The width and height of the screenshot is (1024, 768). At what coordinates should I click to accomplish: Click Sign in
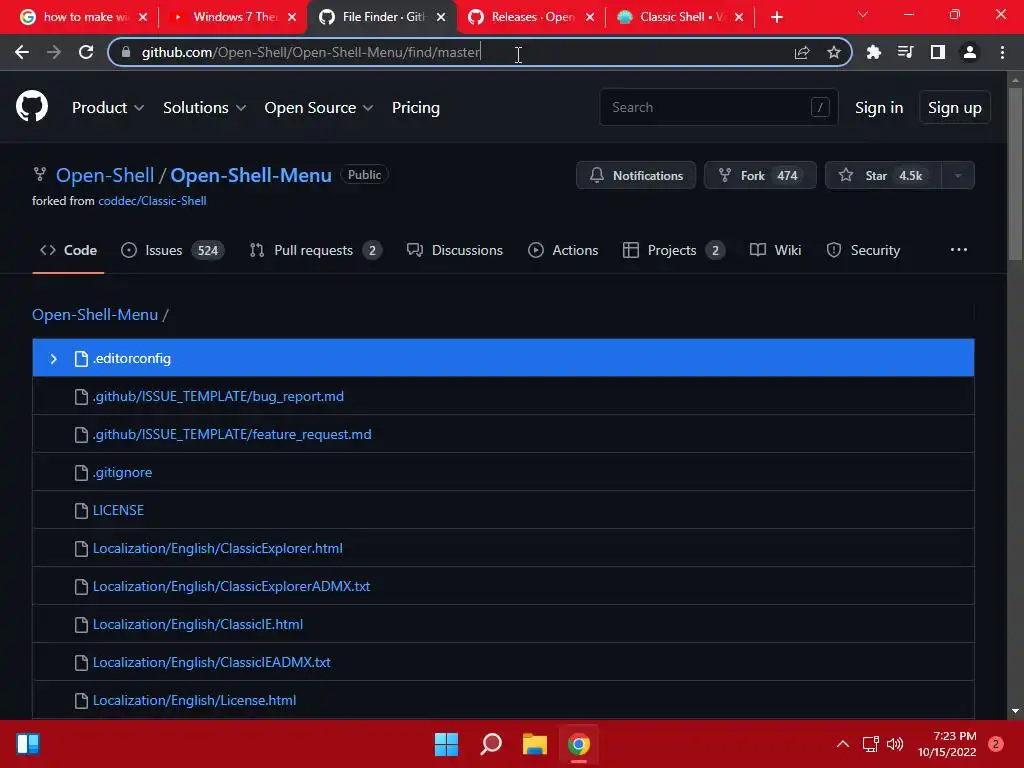879,108
